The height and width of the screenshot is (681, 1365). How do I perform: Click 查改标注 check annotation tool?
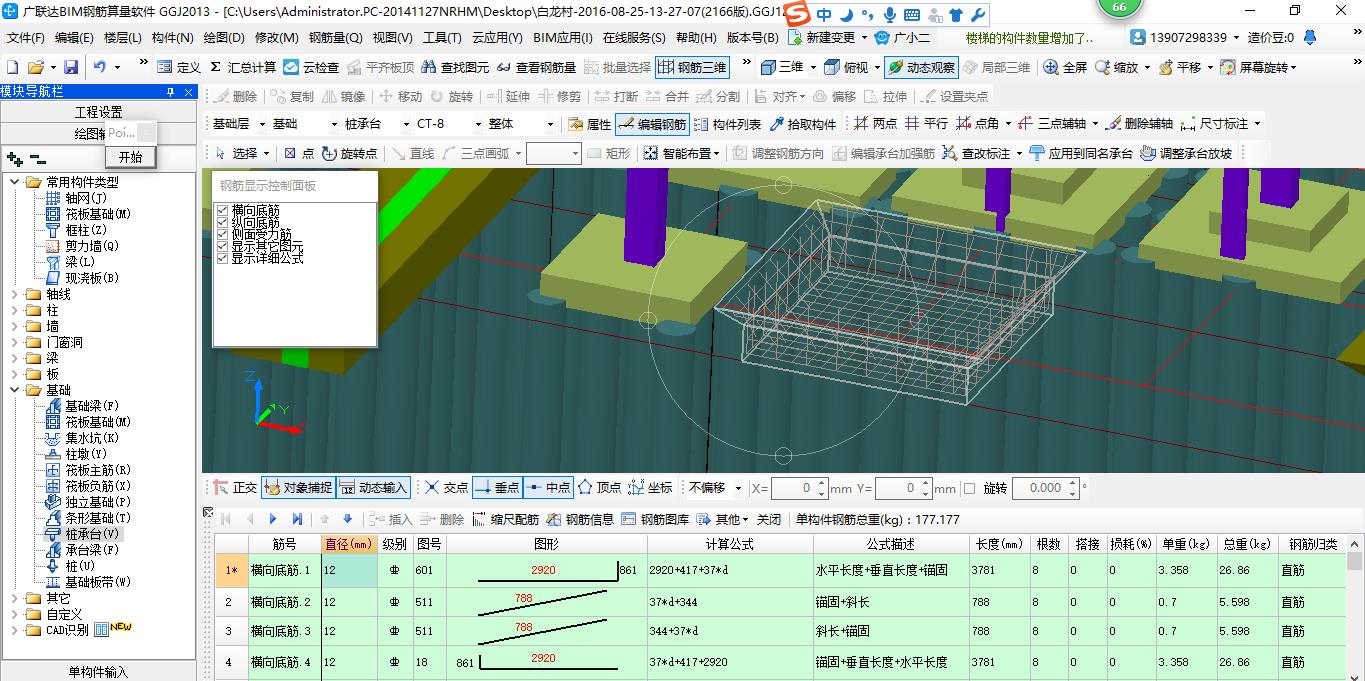click(976, 153)
